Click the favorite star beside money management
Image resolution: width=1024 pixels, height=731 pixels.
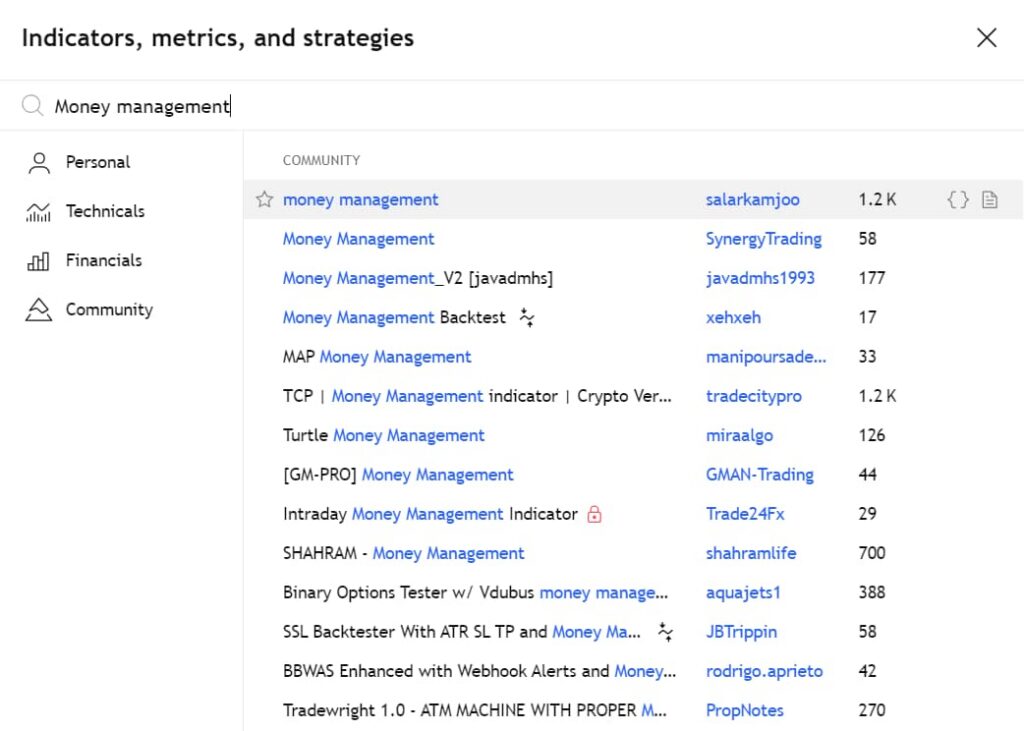(x=264, y=200)
